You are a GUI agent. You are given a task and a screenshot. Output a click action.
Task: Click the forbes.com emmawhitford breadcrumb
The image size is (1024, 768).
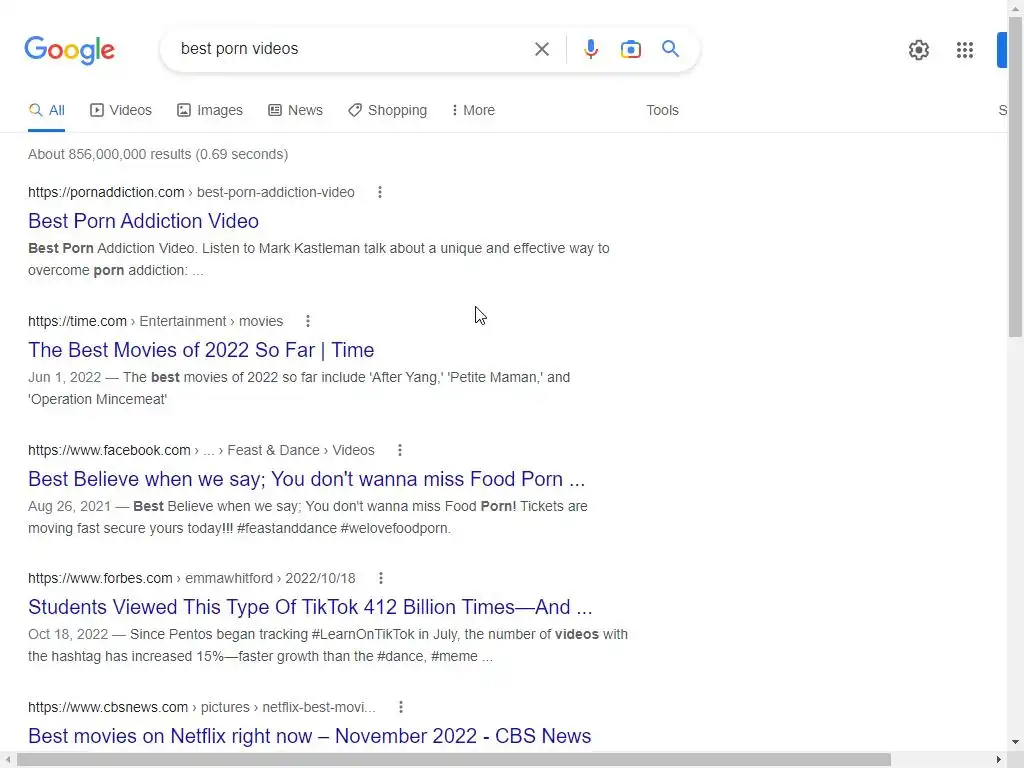pyautogui.click(x=191, y=578)
